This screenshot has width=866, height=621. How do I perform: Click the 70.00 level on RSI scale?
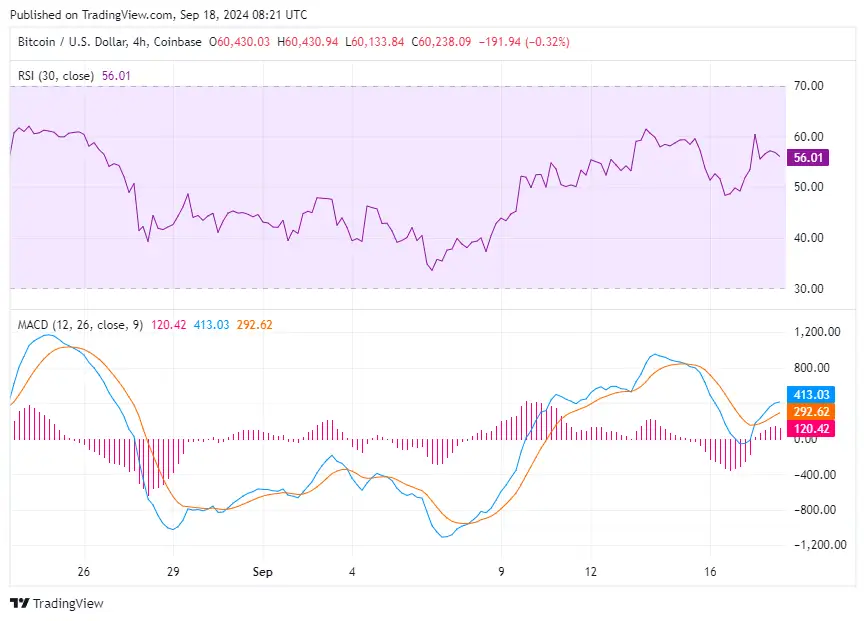tap(811, 87)
